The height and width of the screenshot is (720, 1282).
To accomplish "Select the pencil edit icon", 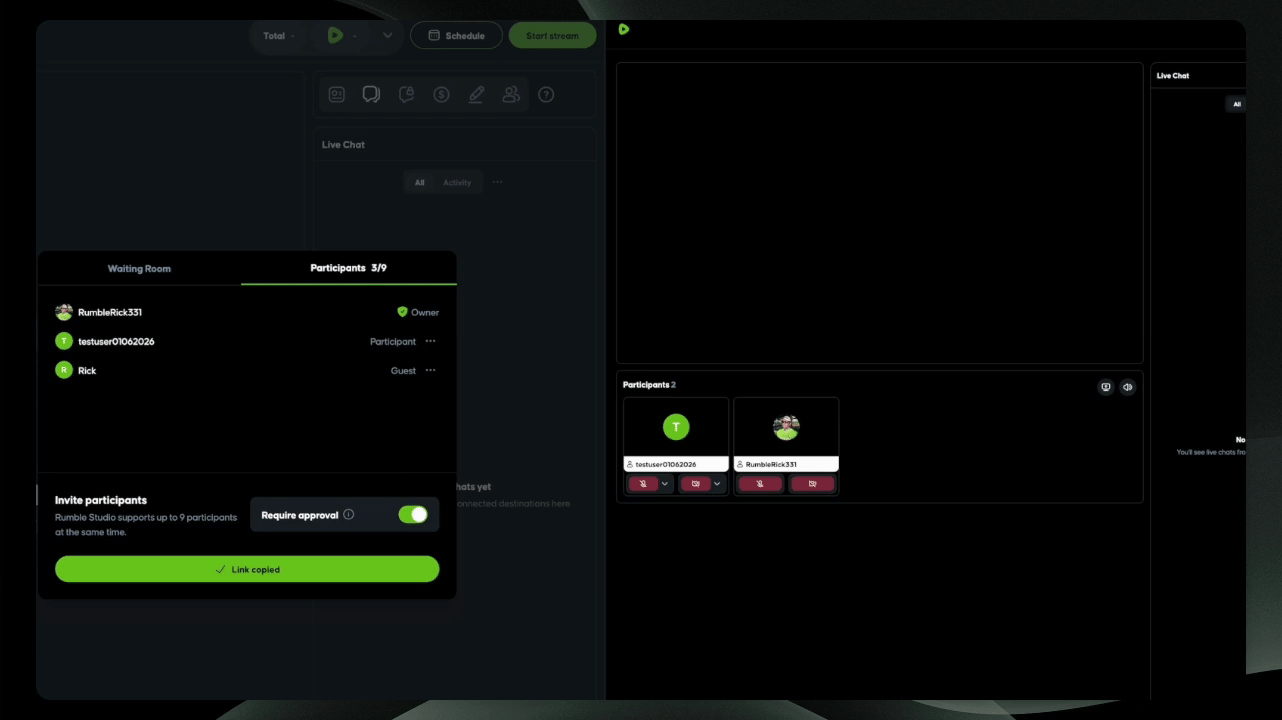I will 476,95.
